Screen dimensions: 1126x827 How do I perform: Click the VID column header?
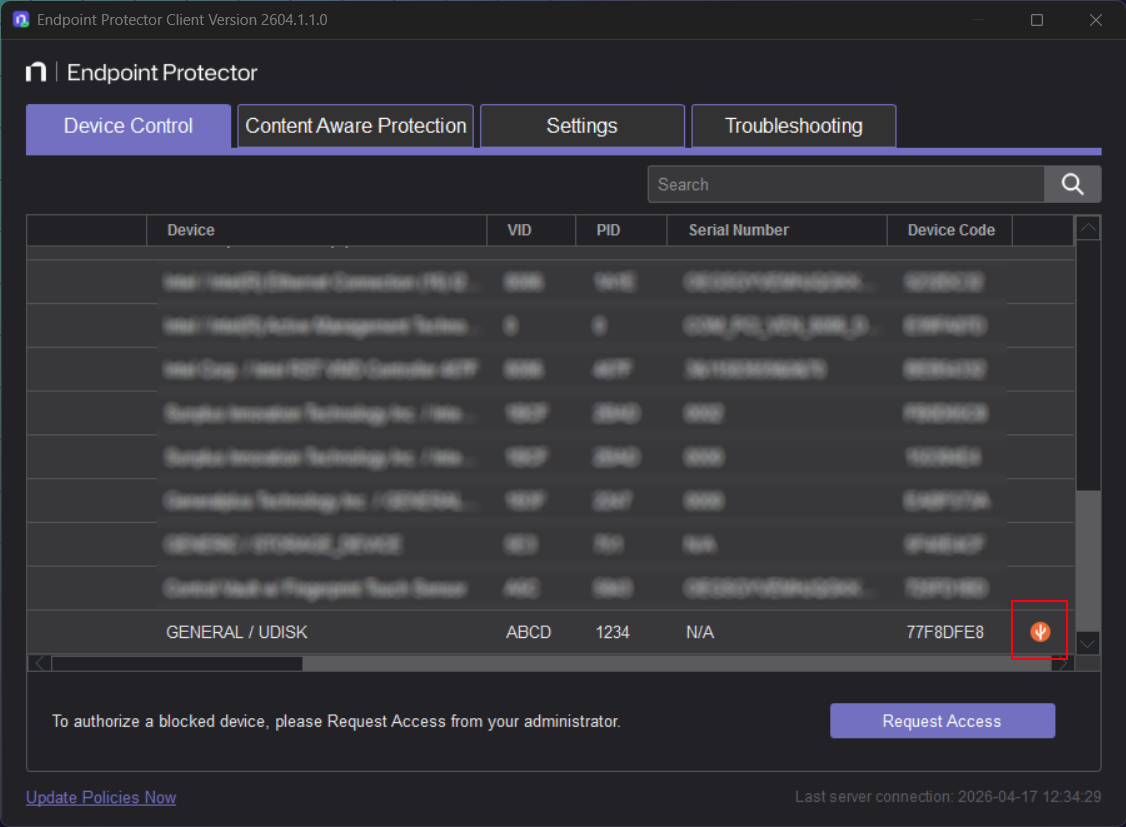(x=519, y=230)
